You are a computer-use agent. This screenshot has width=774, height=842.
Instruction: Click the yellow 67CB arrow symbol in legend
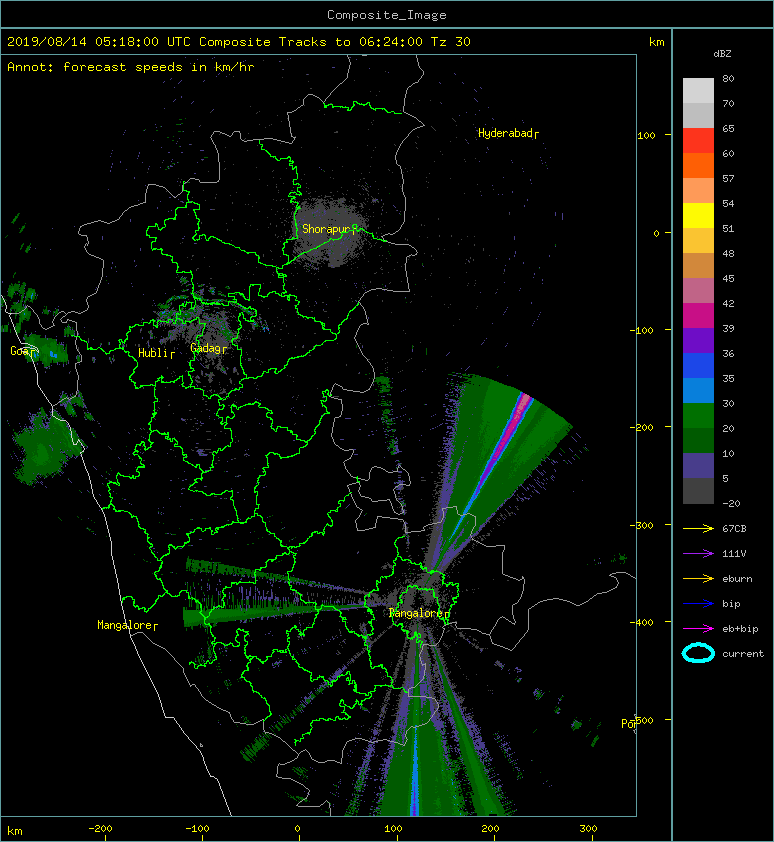tap(698, 529)
